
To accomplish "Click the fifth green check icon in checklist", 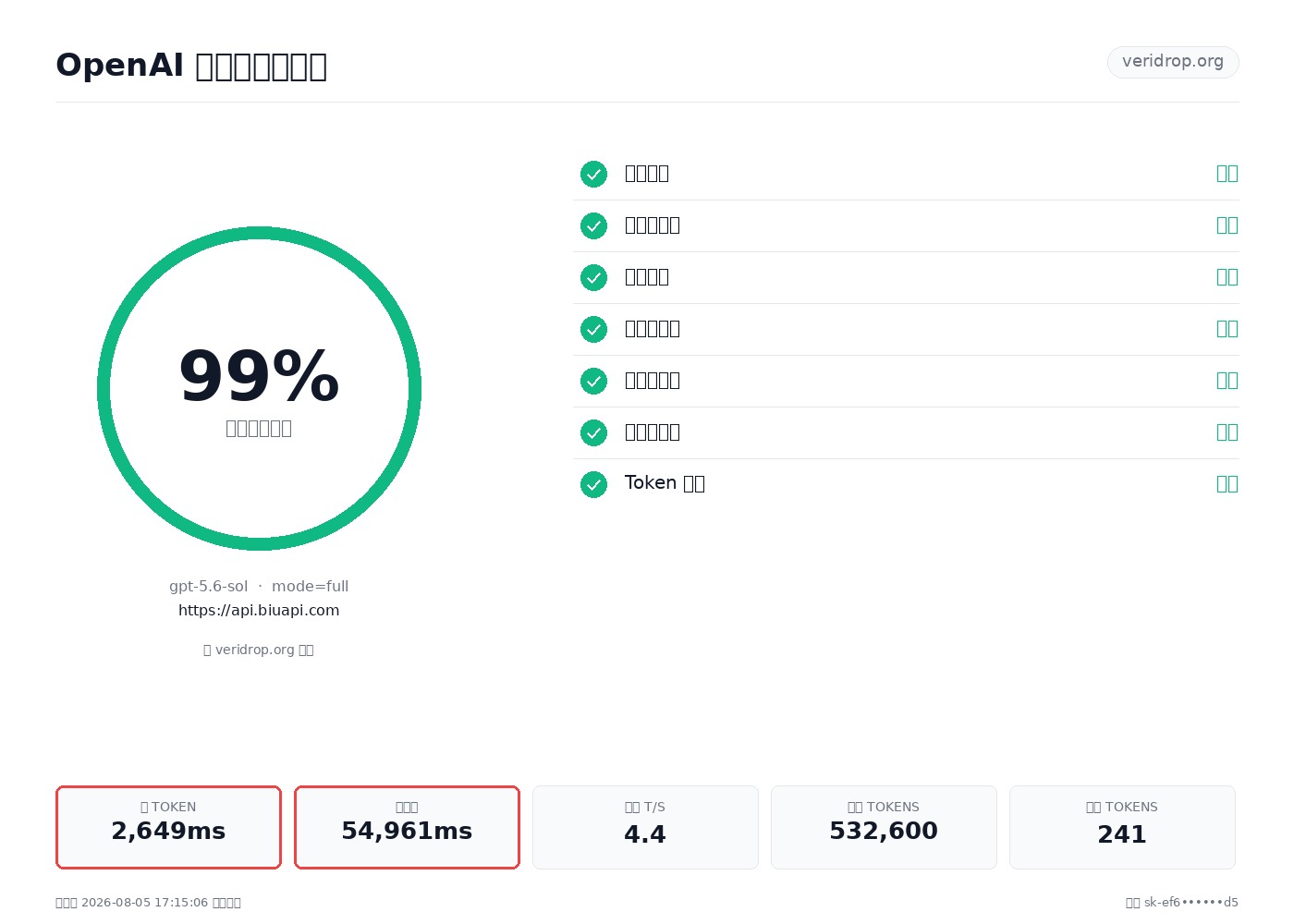I will (x=593, y=381).
